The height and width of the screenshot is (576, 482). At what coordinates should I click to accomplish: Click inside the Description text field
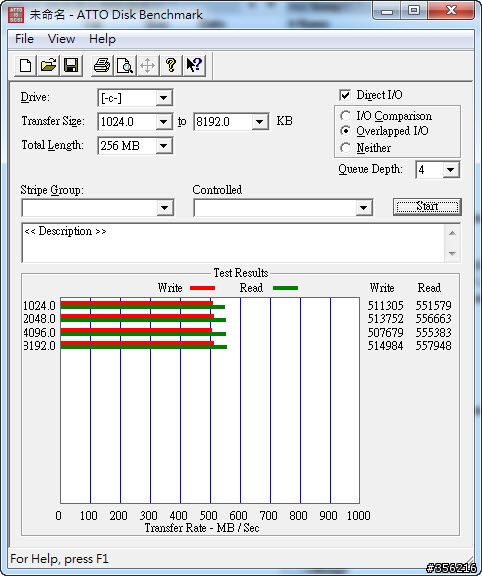(233, 243)
